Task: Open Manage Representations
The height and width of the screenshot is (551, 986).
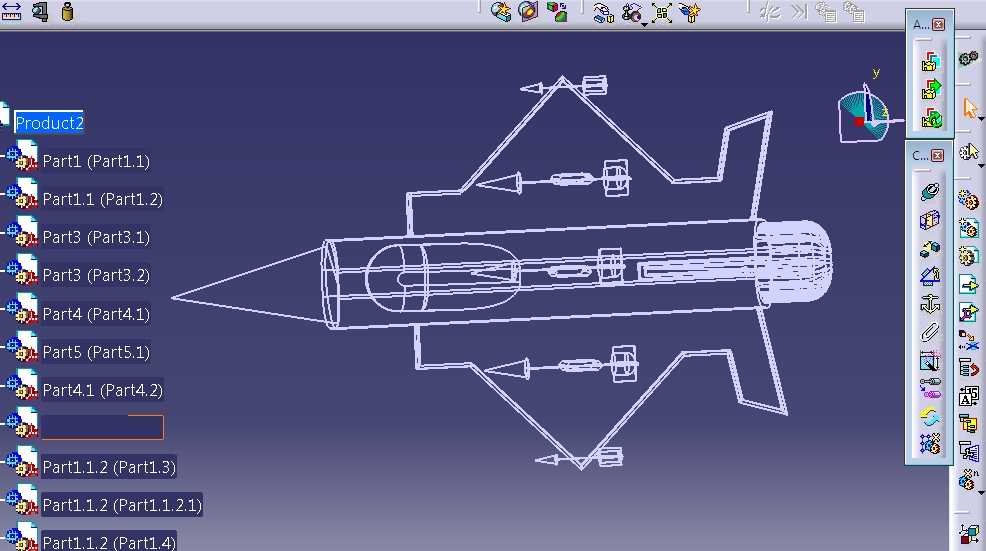Action: pos(968,451)
